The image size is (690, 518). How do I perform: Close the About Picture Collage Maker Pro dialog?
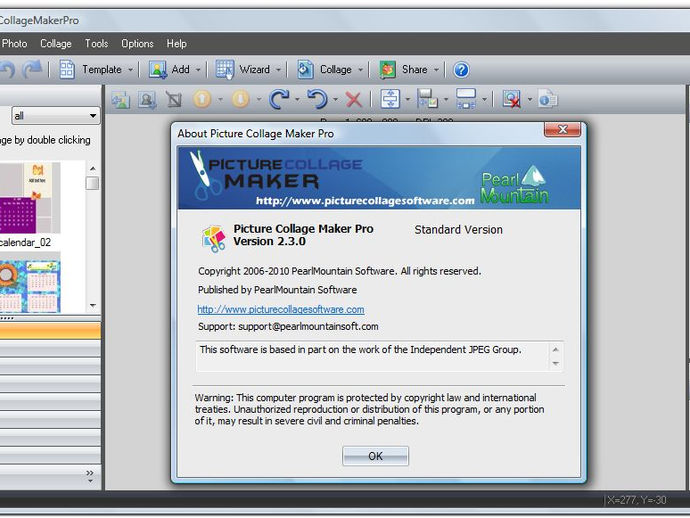point(562,129)
